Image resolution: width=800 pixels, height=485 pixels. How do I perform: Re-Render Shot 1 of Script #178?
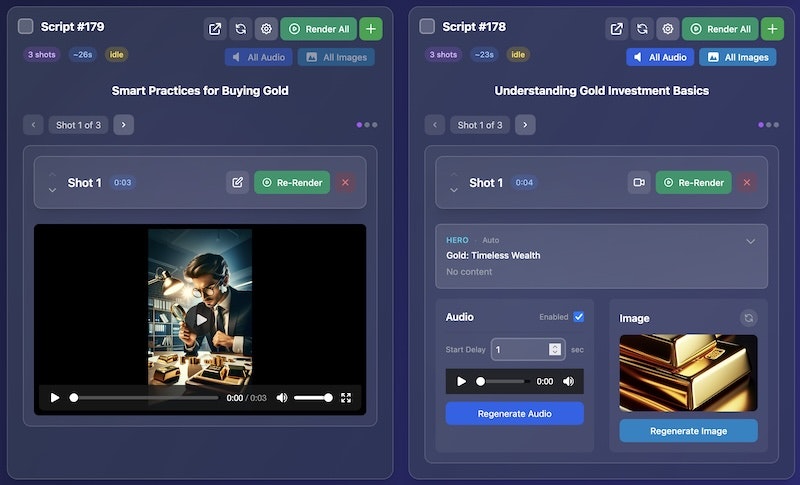tap(693, 183)
